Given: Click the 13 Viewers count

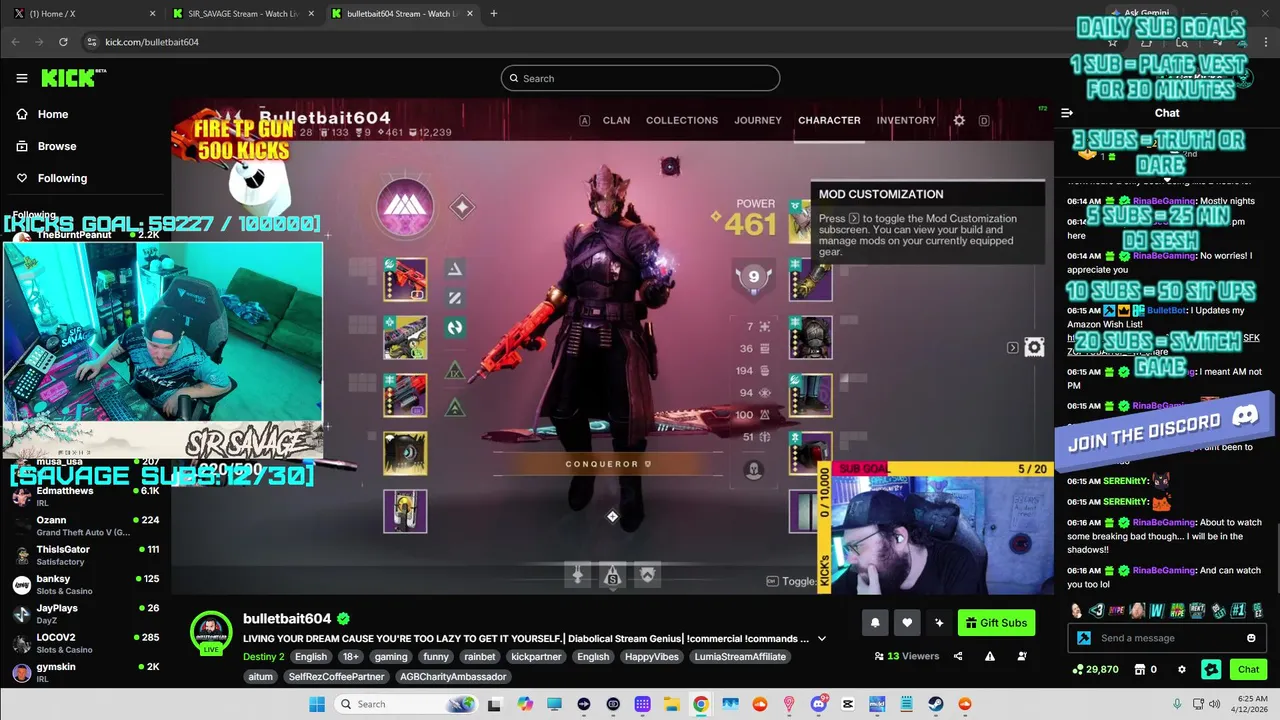Looking at the screenshot, I should point(906,656).
